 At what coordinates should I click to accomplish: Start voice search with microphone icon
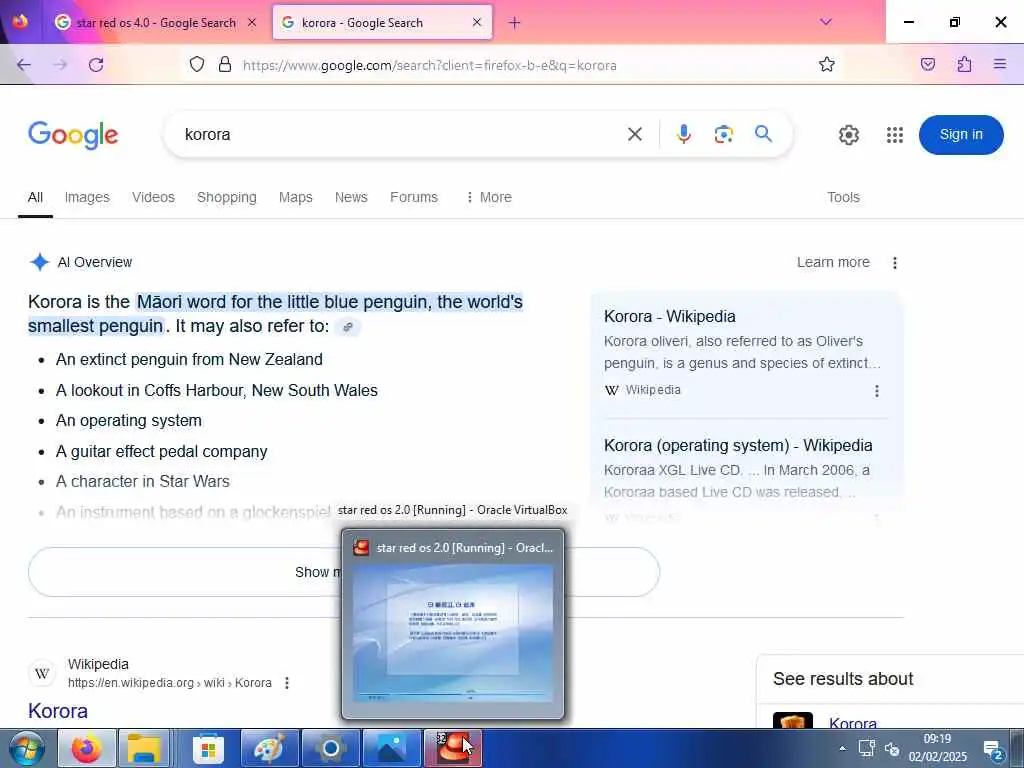pos(684,134)
